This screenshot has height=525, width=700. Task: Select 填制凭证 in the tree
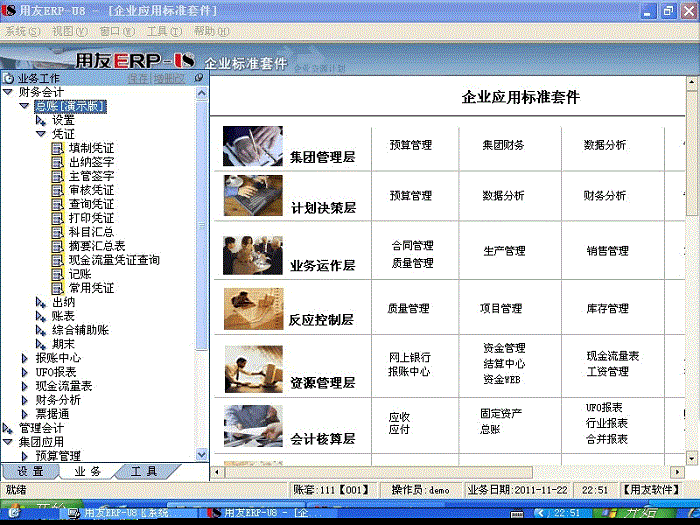point(92,148)
